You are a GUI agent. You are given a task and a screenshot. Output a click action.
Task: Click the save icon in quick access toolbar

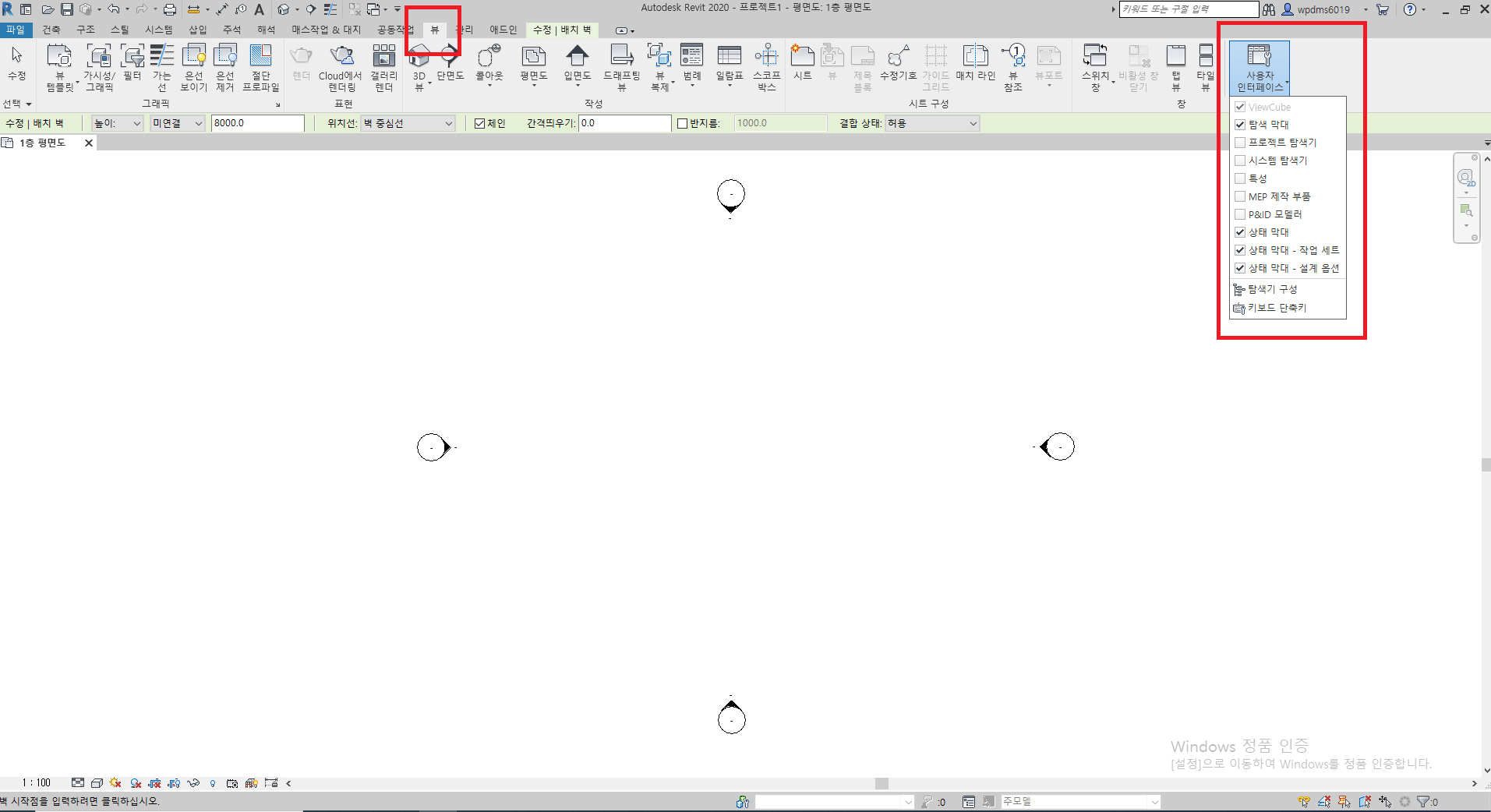pos(67,9)
